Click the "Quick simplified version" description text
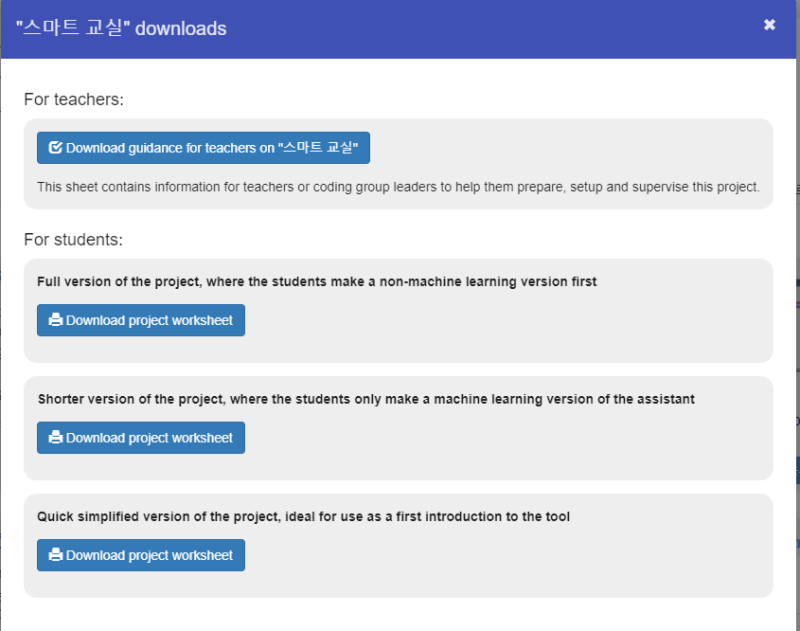The width and height of the screenshot is (800, 631). tap(303, 517)
